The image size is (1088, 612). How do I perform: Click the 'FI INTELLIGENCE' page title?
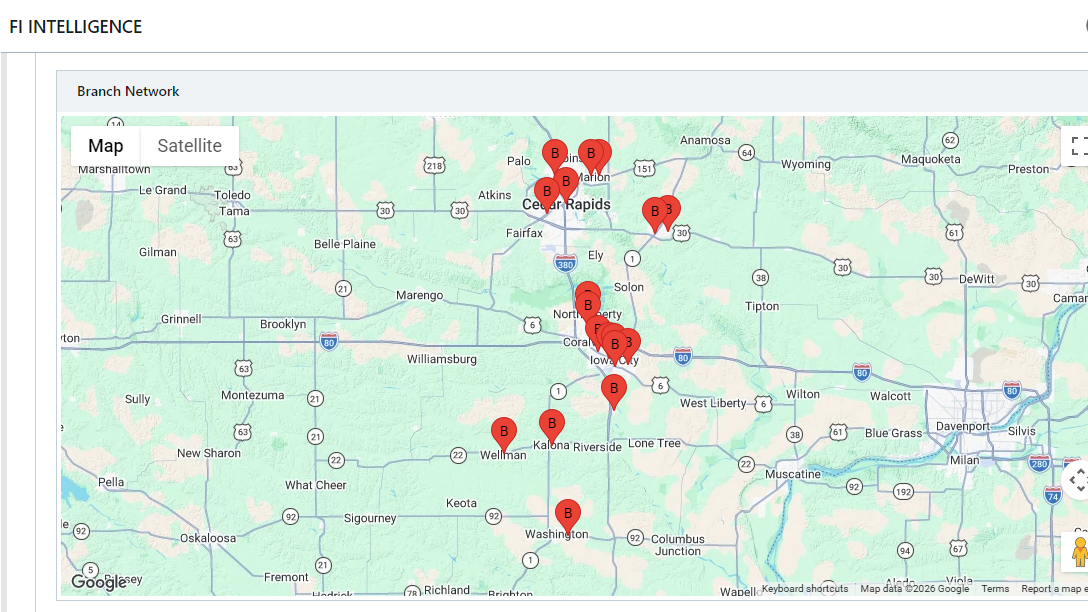pos(76,26)
